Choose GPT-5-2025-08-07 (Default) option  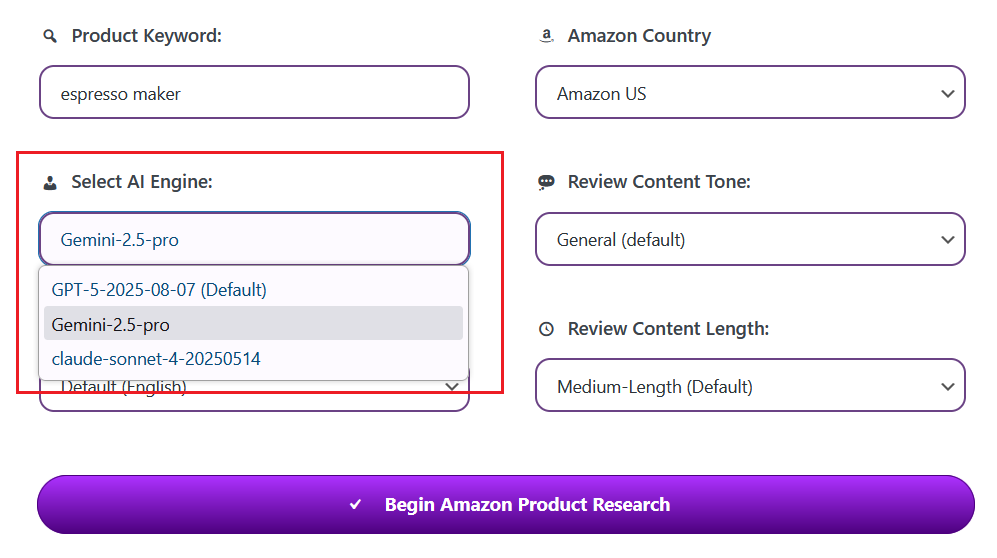(x=160, y=290)
